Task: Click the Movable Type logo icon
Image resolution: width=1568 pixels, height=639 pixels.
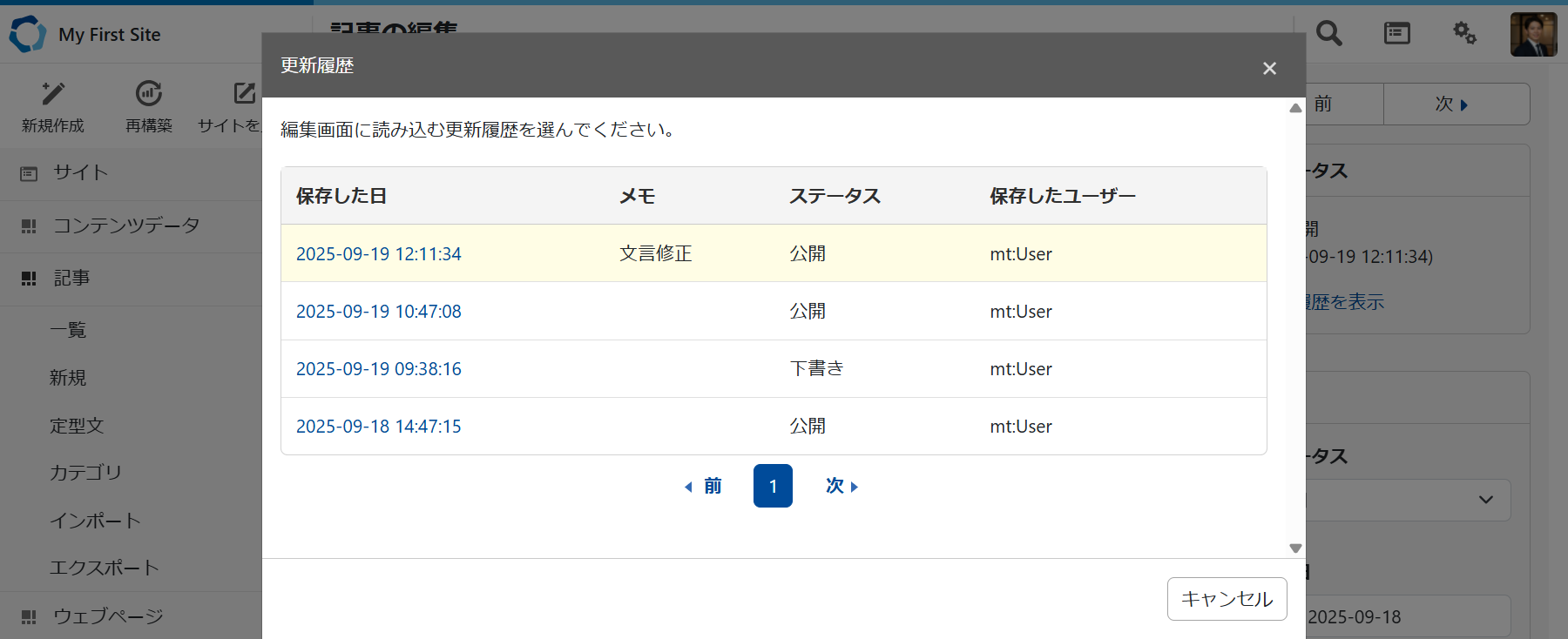Action: (x=27, y=34)
